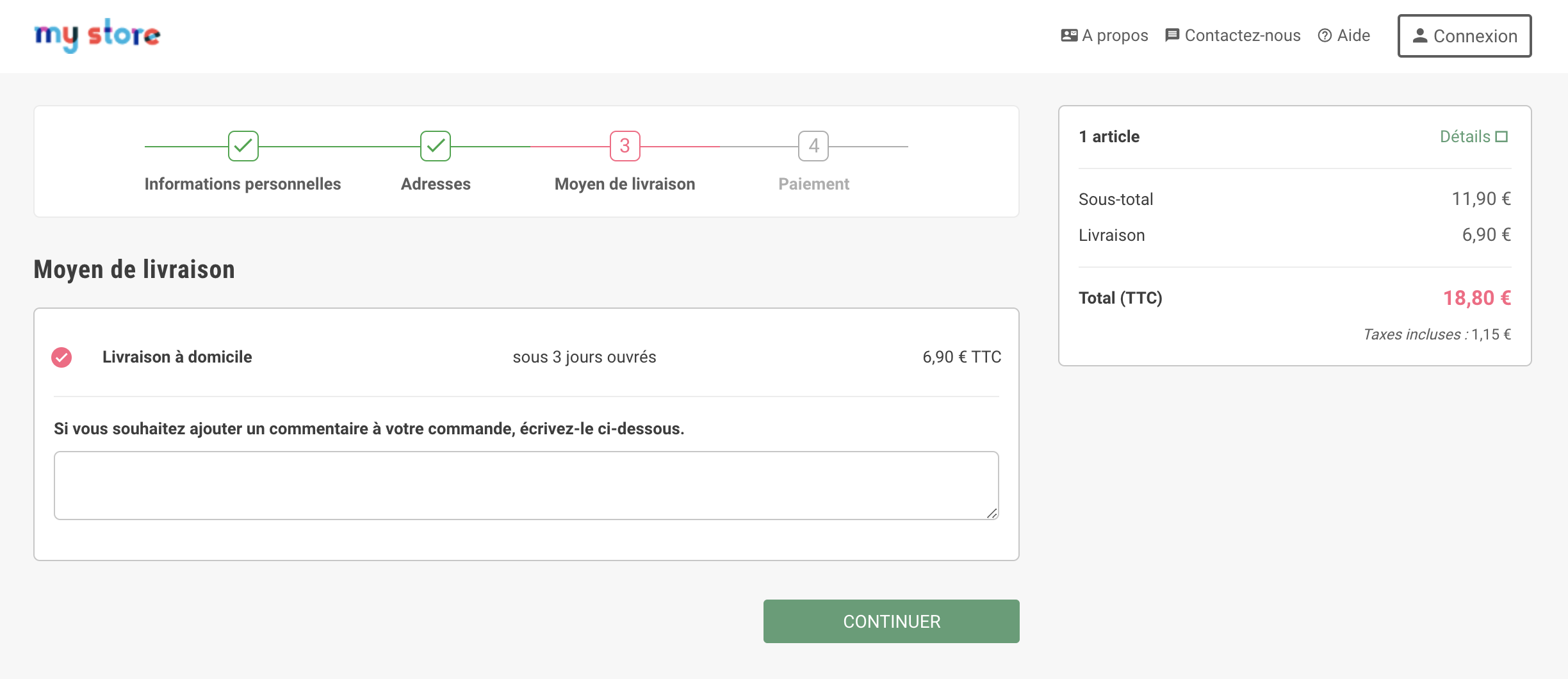Image resolution: width=1568 pixels, height=679 pixels.
Task: Click the Aide question mark icon
Action: click(x=1325, y=35)
